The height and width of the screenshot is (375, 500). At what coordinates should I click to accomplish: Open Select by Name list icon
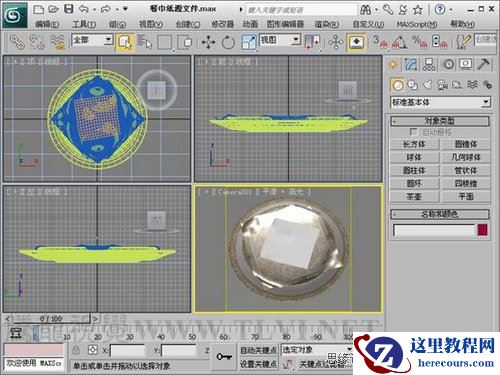[x=145, y=42]
